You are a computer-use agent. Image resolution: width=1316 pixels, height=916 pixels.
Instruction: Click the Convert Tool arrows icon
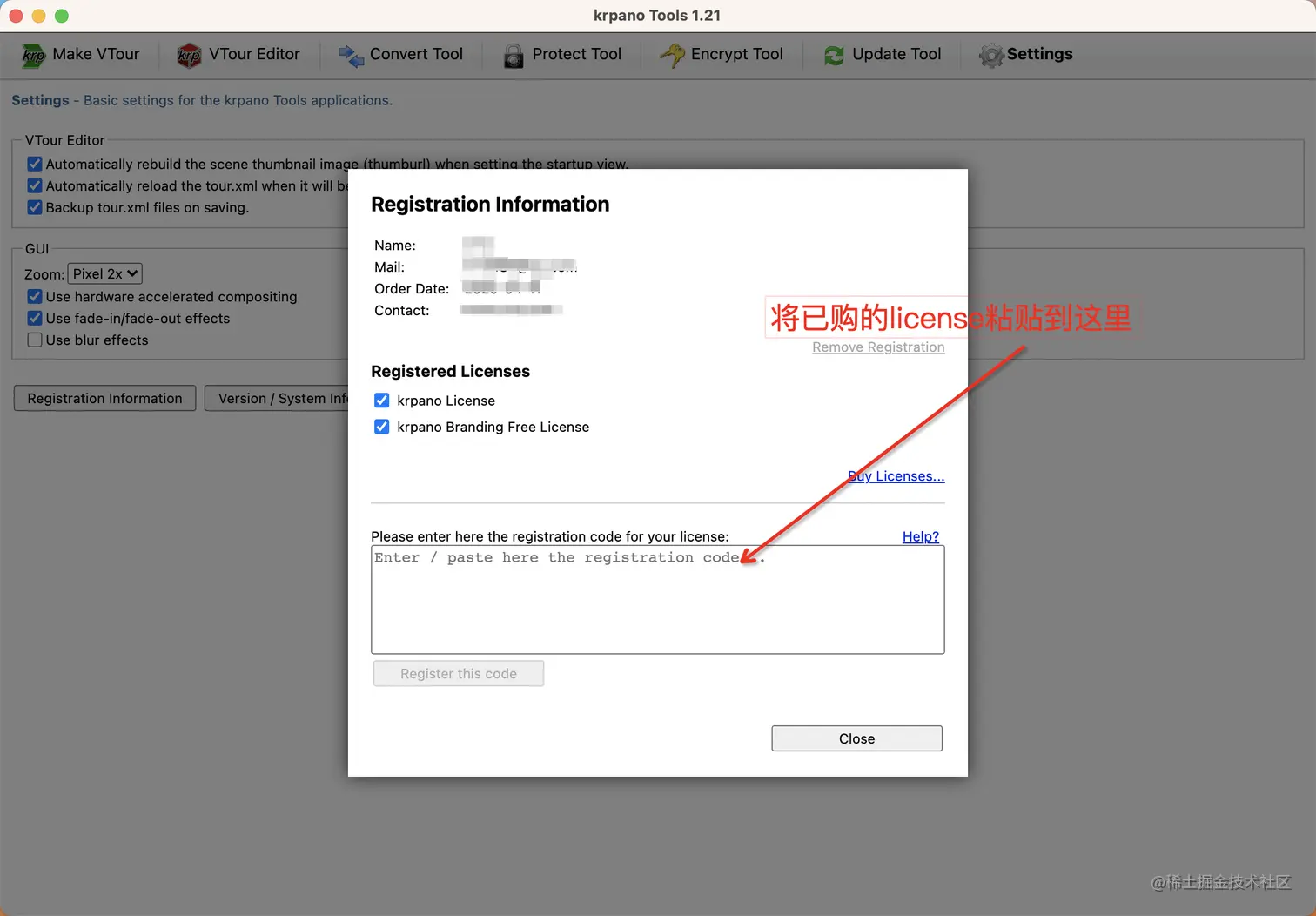coord(351,56)
